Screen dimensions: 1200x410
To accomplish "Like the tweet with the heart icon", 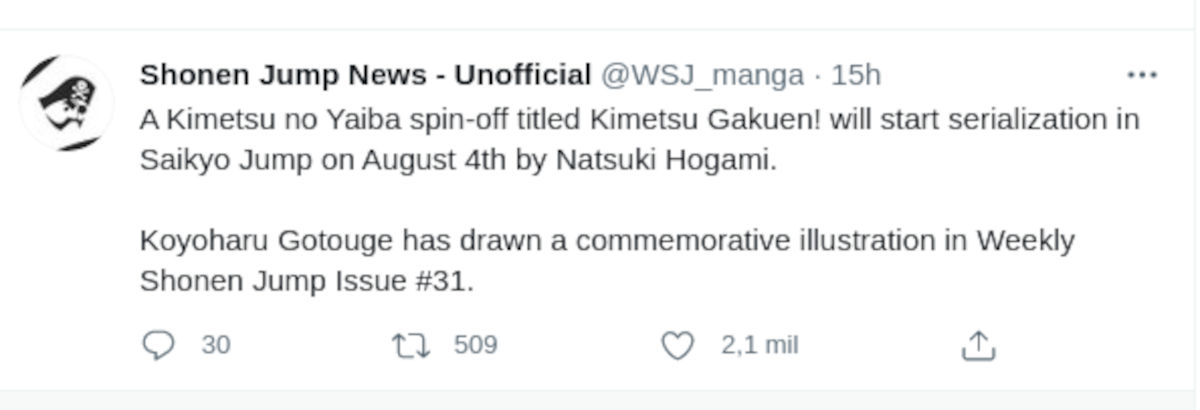I will click(678, 346).
